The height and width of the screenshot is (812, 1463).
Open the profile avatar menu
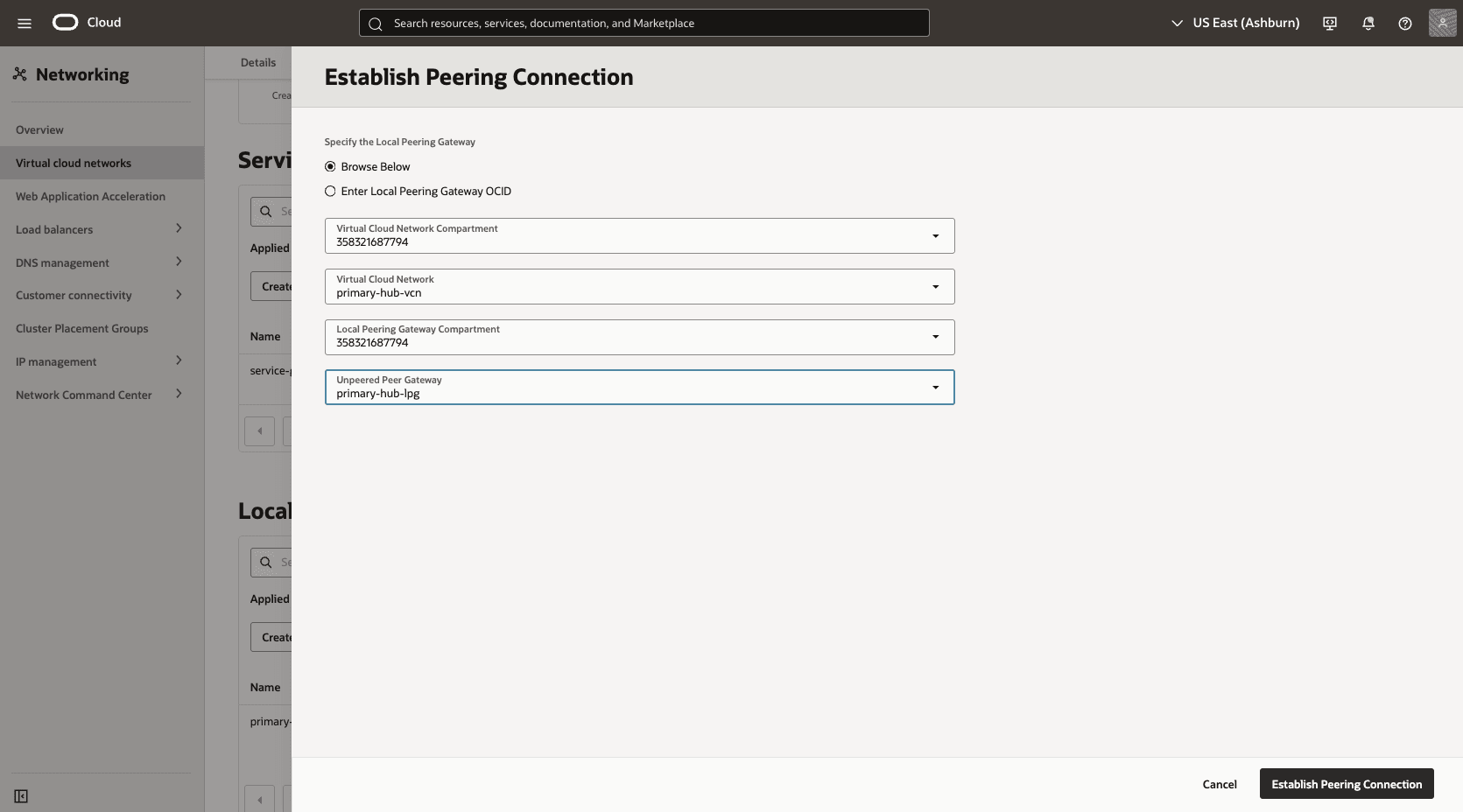click(x=1441, y=23)
